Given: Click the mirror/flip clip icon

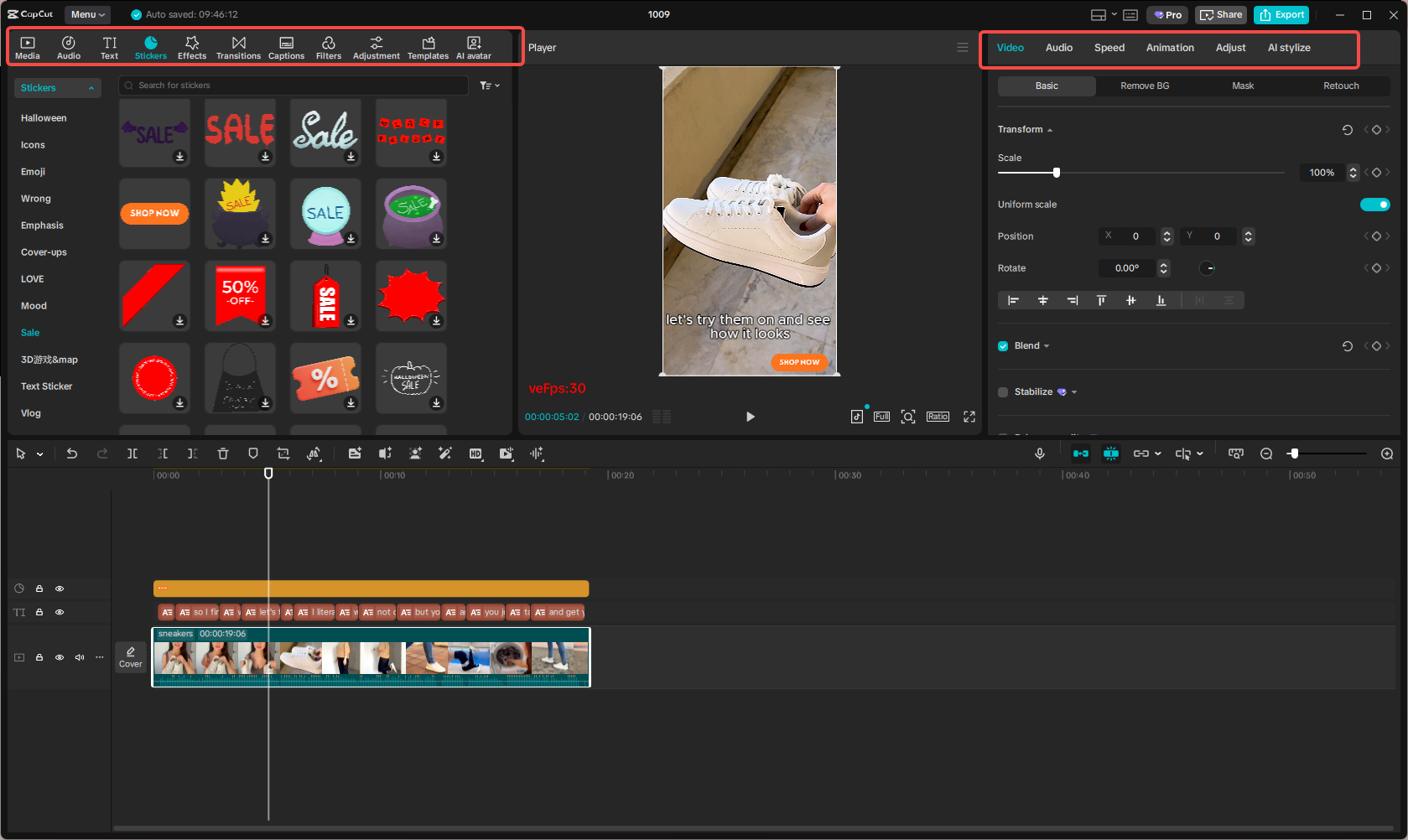Looking at the screenshot, I should pos(314,454).
